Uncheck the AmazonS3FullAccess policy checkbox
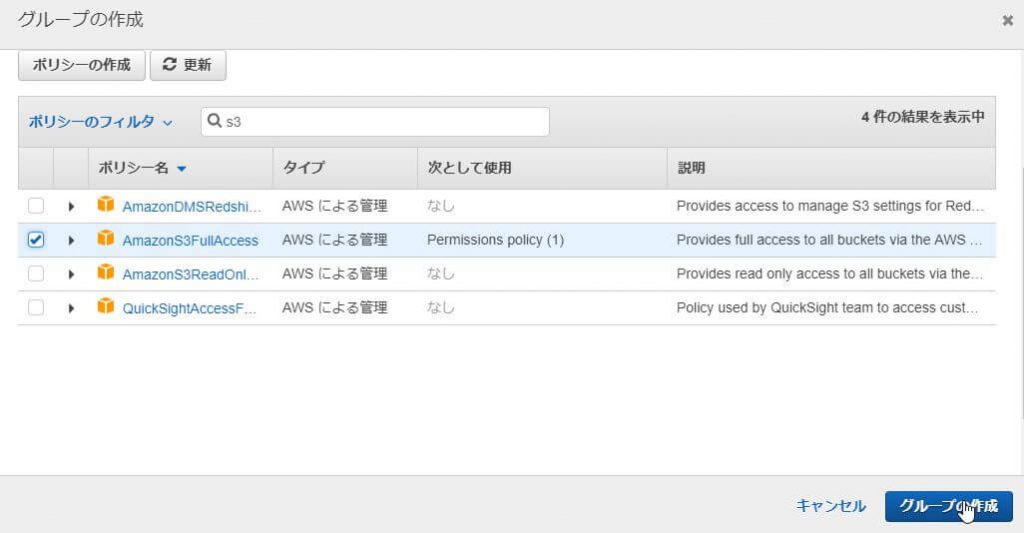Viewport: 1024px width, 533px height. [36, 240]
